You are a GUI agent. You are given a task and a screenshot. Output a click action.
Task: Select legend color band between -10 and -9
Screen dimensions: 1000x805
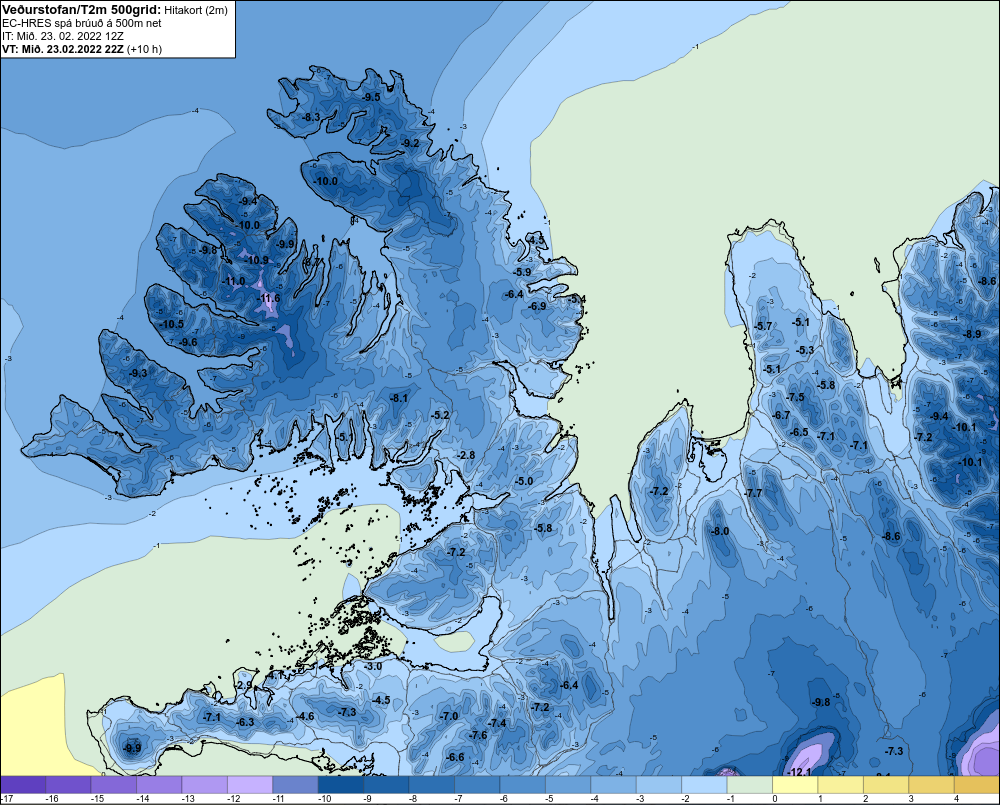pyautogui.click(x=341, y=785)
